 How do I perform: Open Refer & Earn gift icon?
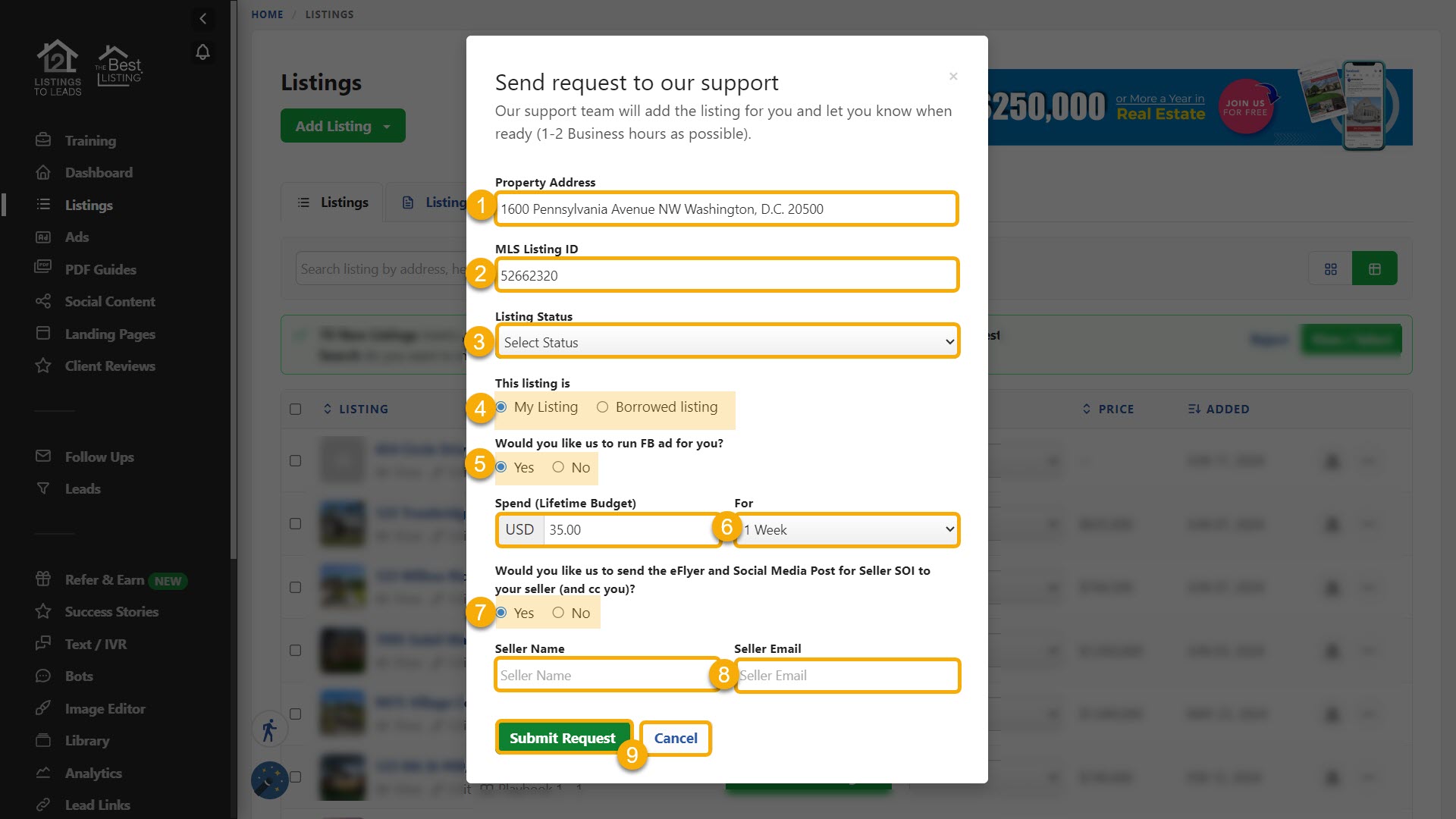43,579
